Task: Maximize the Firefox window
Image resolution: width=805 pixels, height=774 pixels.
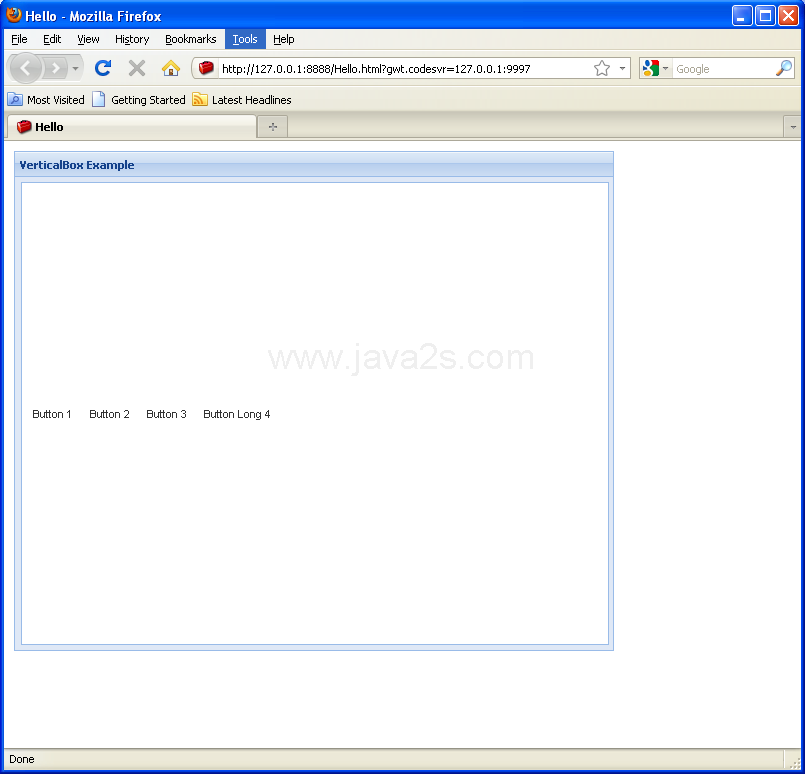Action: [765, 15]
